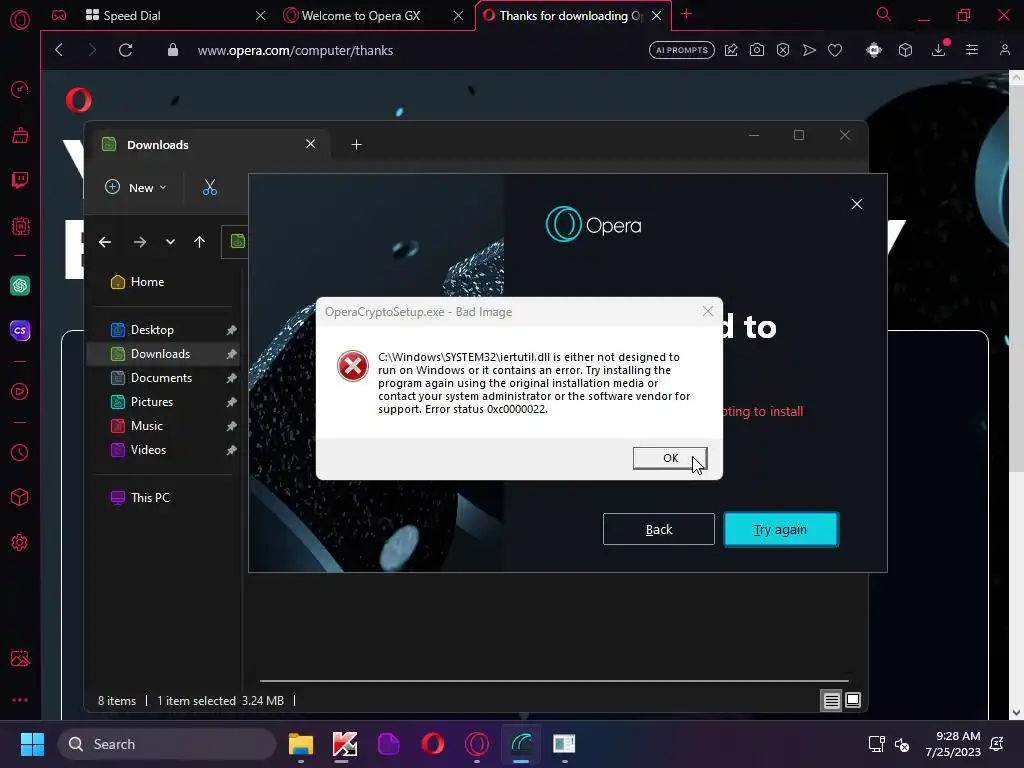
Task: Reload the current page
Action: pyautogui.click(x=125, y=50)
